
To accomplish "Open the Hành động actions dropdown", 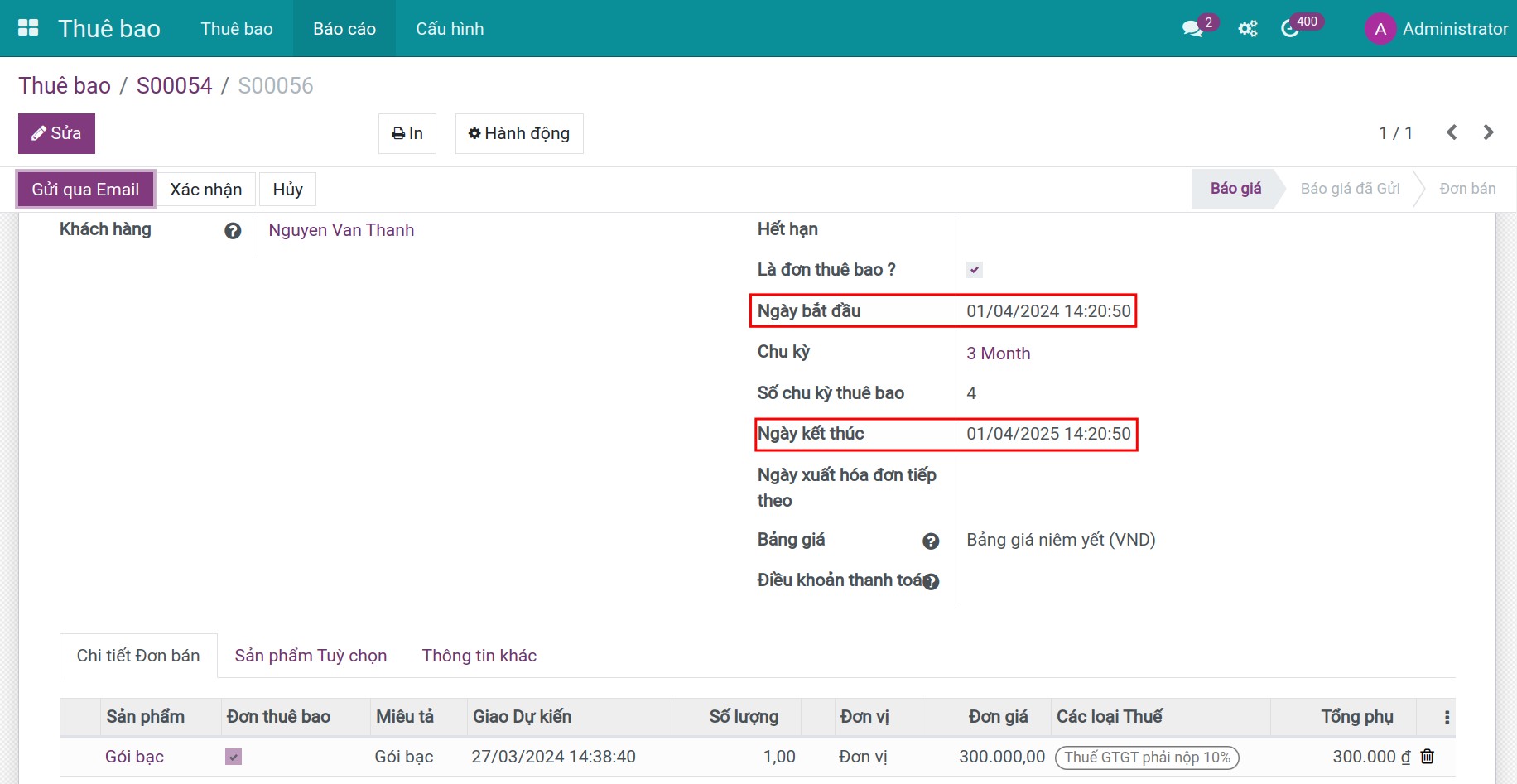I will click(x=519, y=133).
